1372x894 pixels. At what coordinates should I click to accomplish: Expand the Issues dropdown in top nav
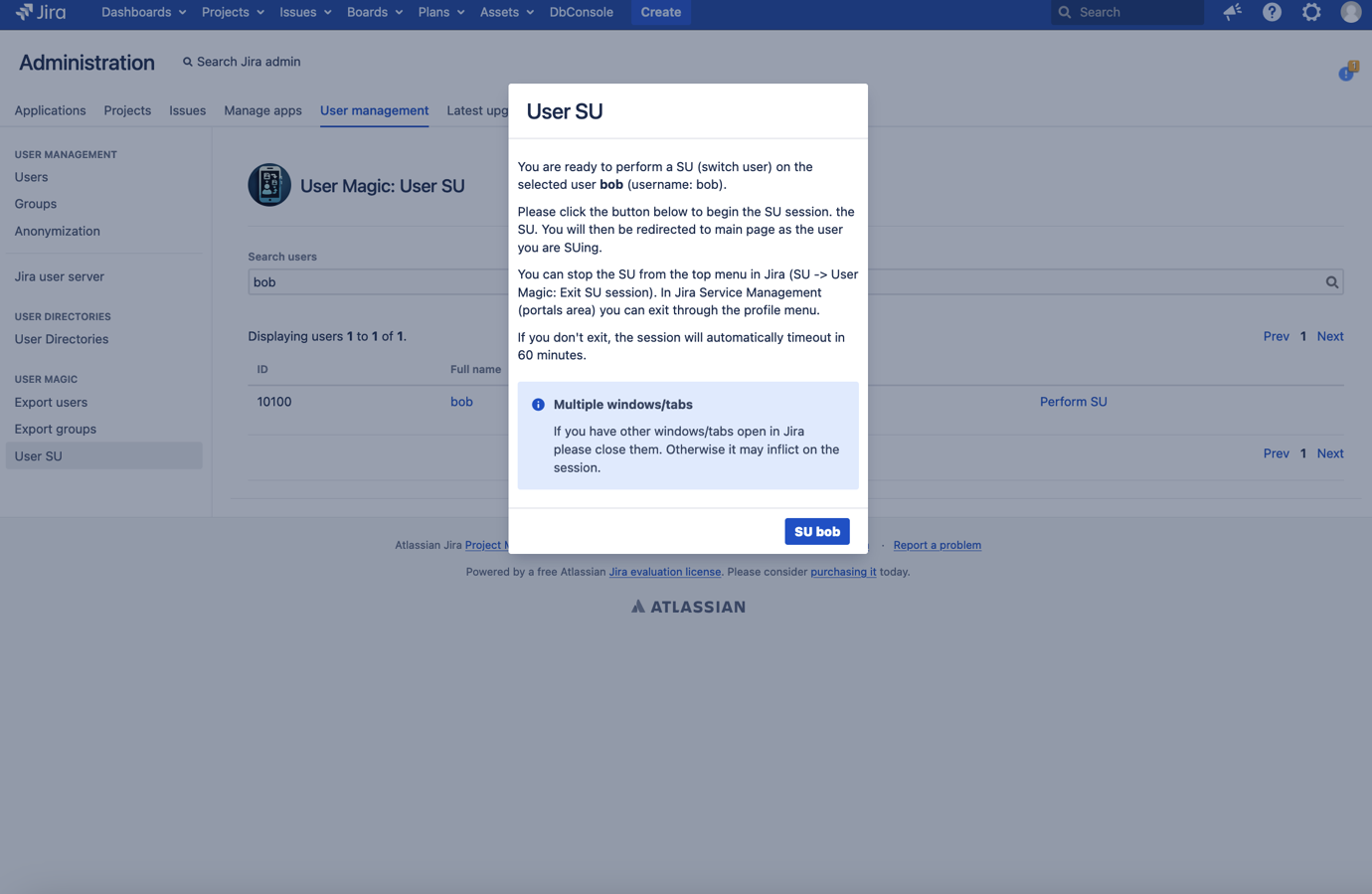coord(305,12)
